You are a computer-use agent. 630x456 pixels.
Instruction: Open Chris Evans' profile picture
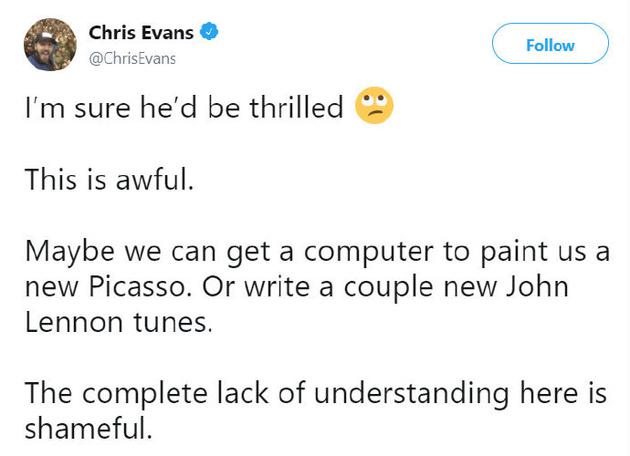click(50, 45)
